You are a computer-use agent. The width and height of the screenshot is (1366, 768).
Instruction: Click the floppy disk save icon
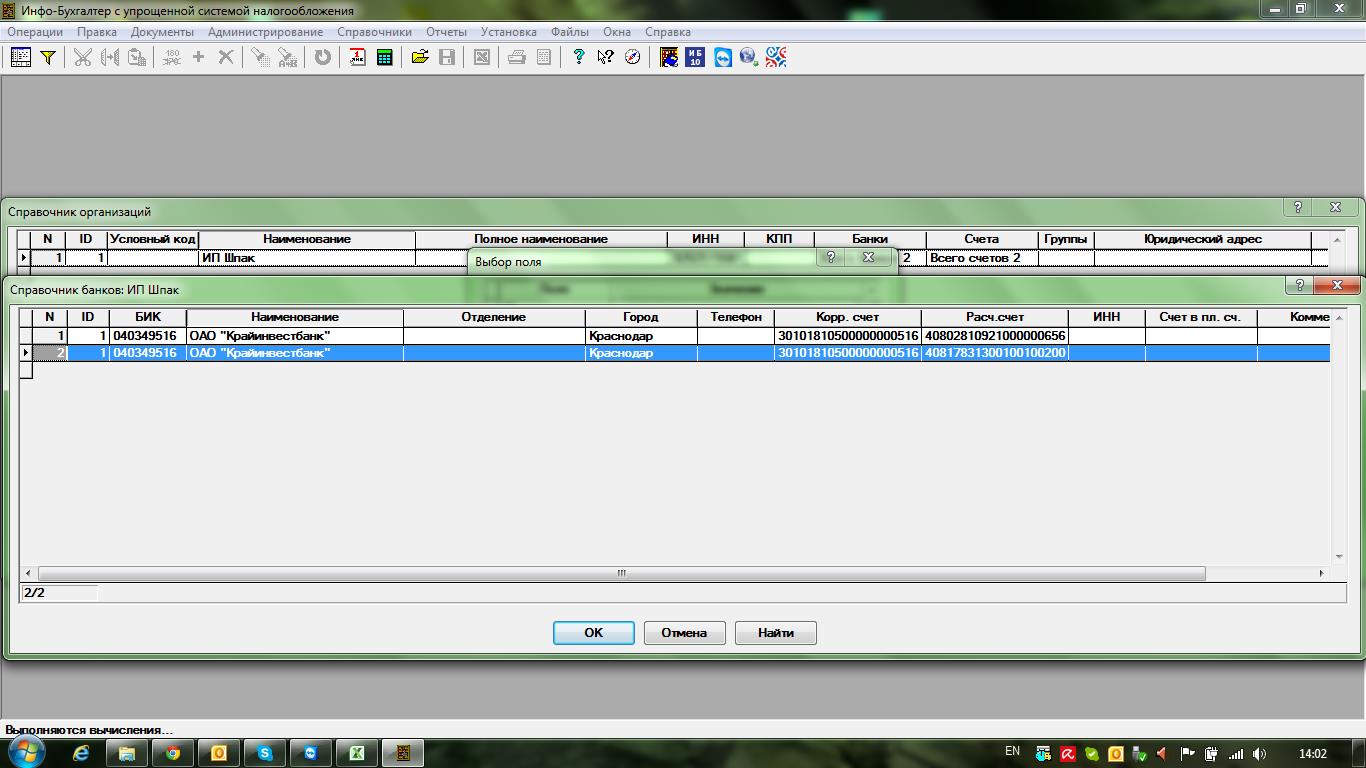point(447,57)
